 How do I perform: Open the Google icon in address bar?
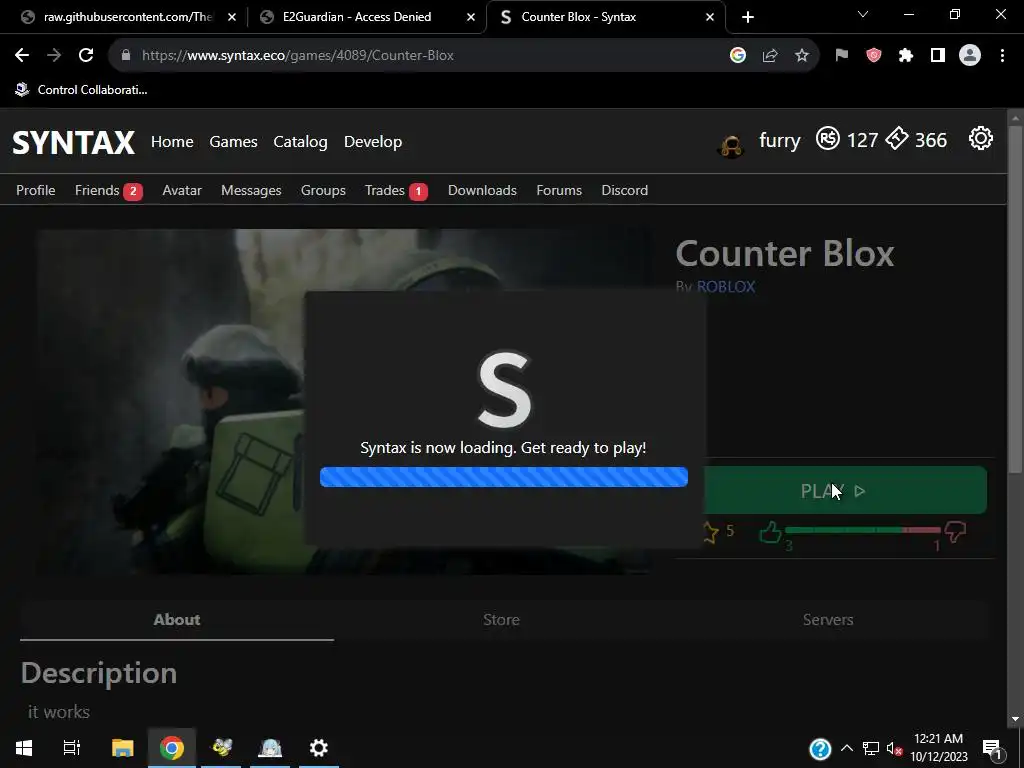click(738, 56)
